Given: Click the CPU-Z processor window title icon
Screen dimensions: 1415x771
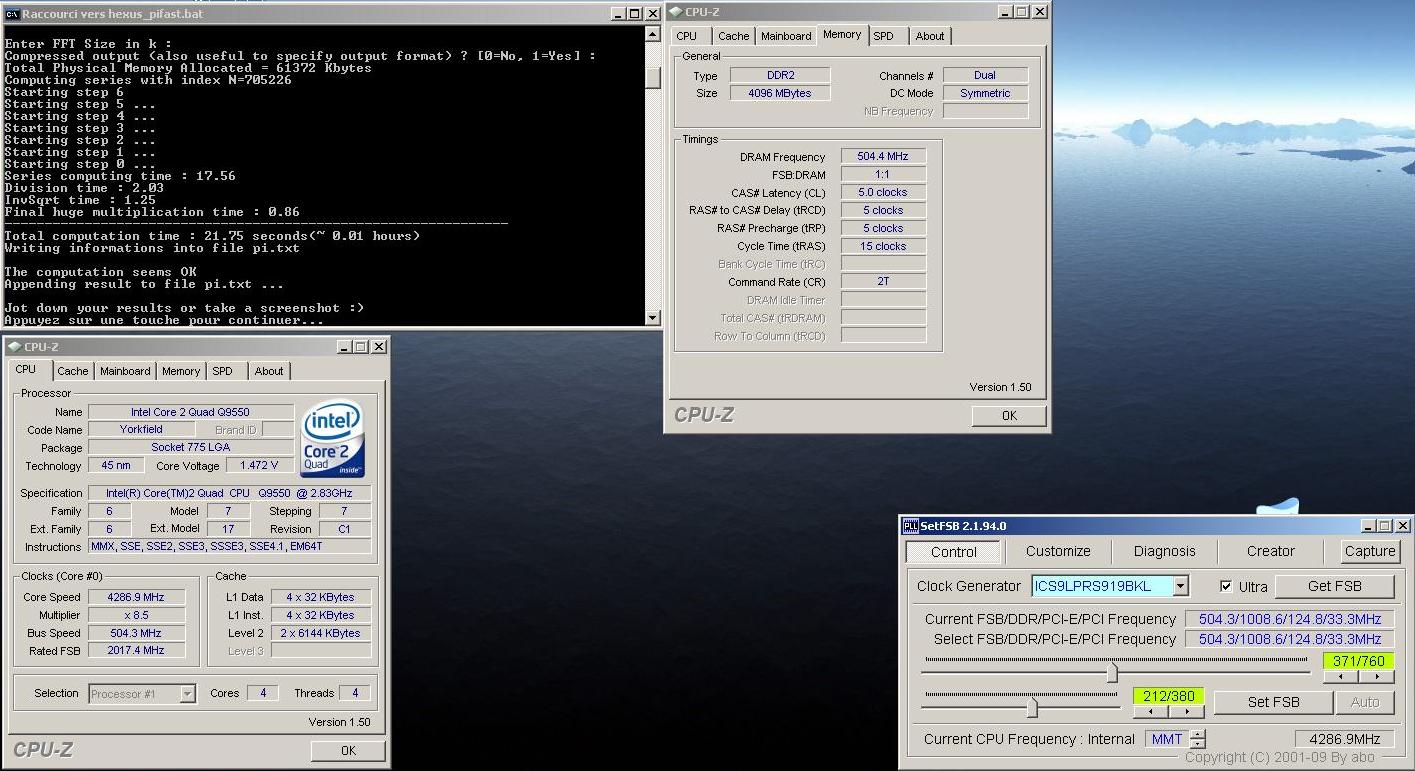Looking at the screenshot, I should point(15,347).
